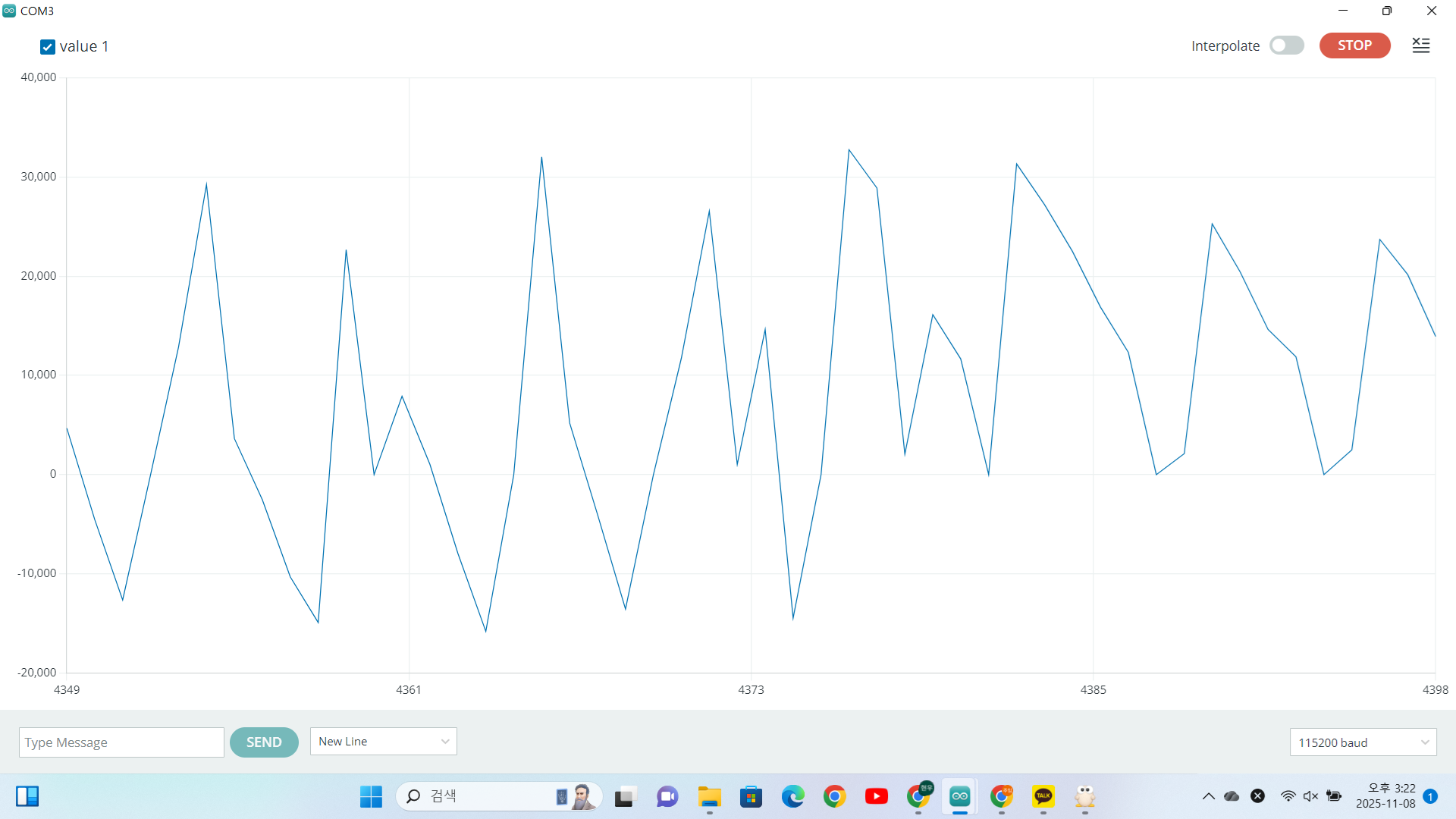Toggle the Interpolate switch
This screenshot has height=819, width=1456.
click(1287, 45)
